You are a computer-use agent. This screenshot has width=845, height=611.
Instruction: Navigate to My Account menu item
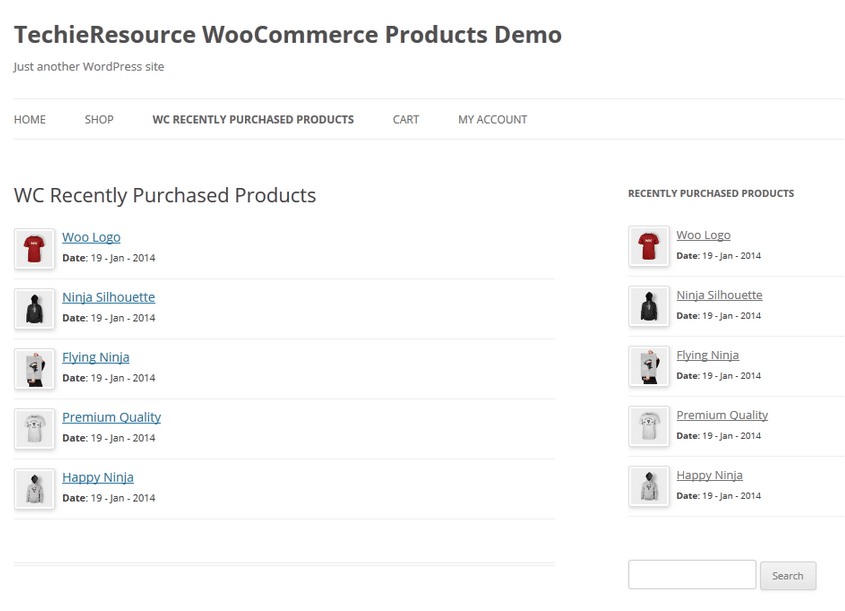(x=493, y=120)
